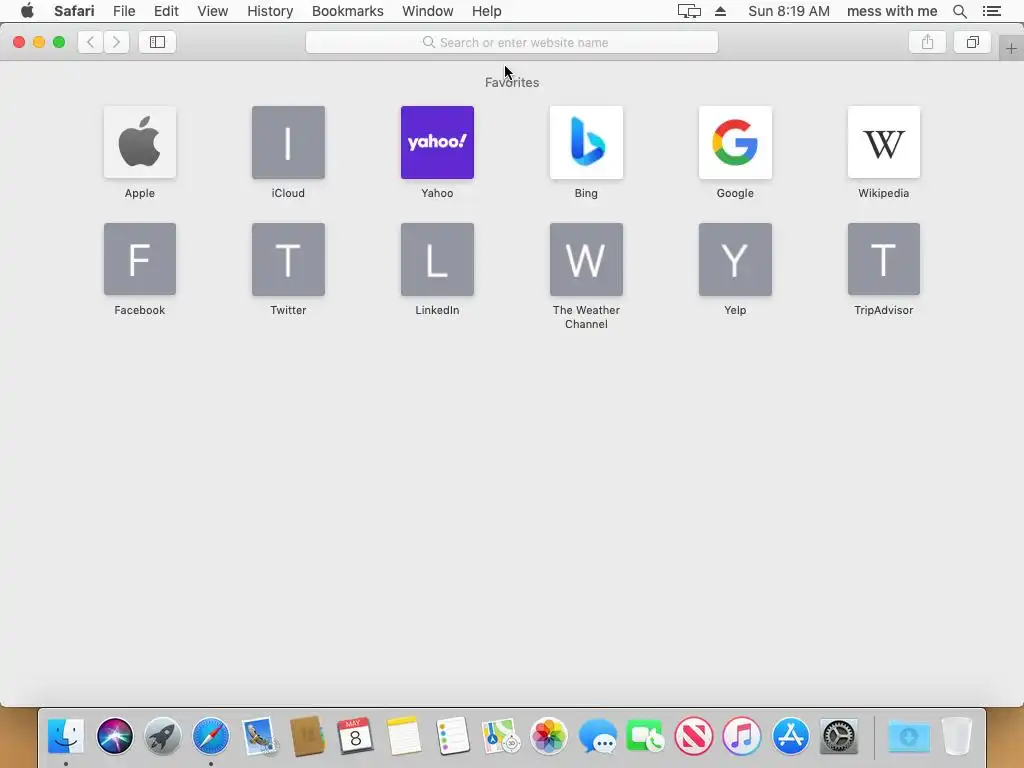Open the Wikipedia favorite tile
This screenshot has height=768, width=1024.
884,142
